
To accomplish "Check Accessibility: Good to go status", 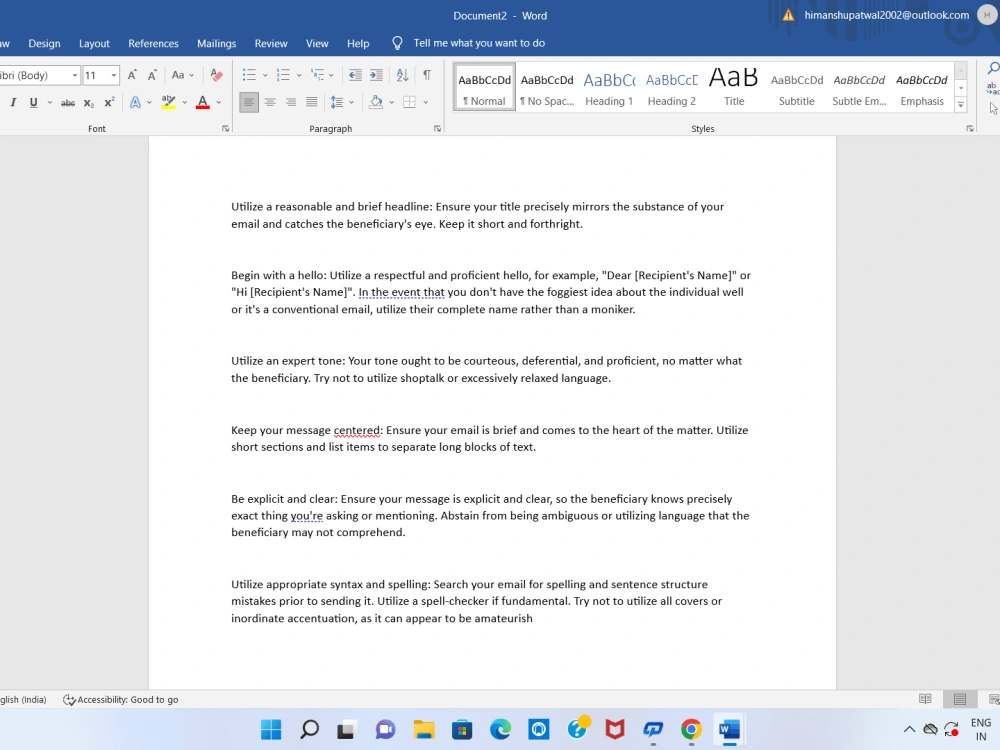I will (121, 700).
